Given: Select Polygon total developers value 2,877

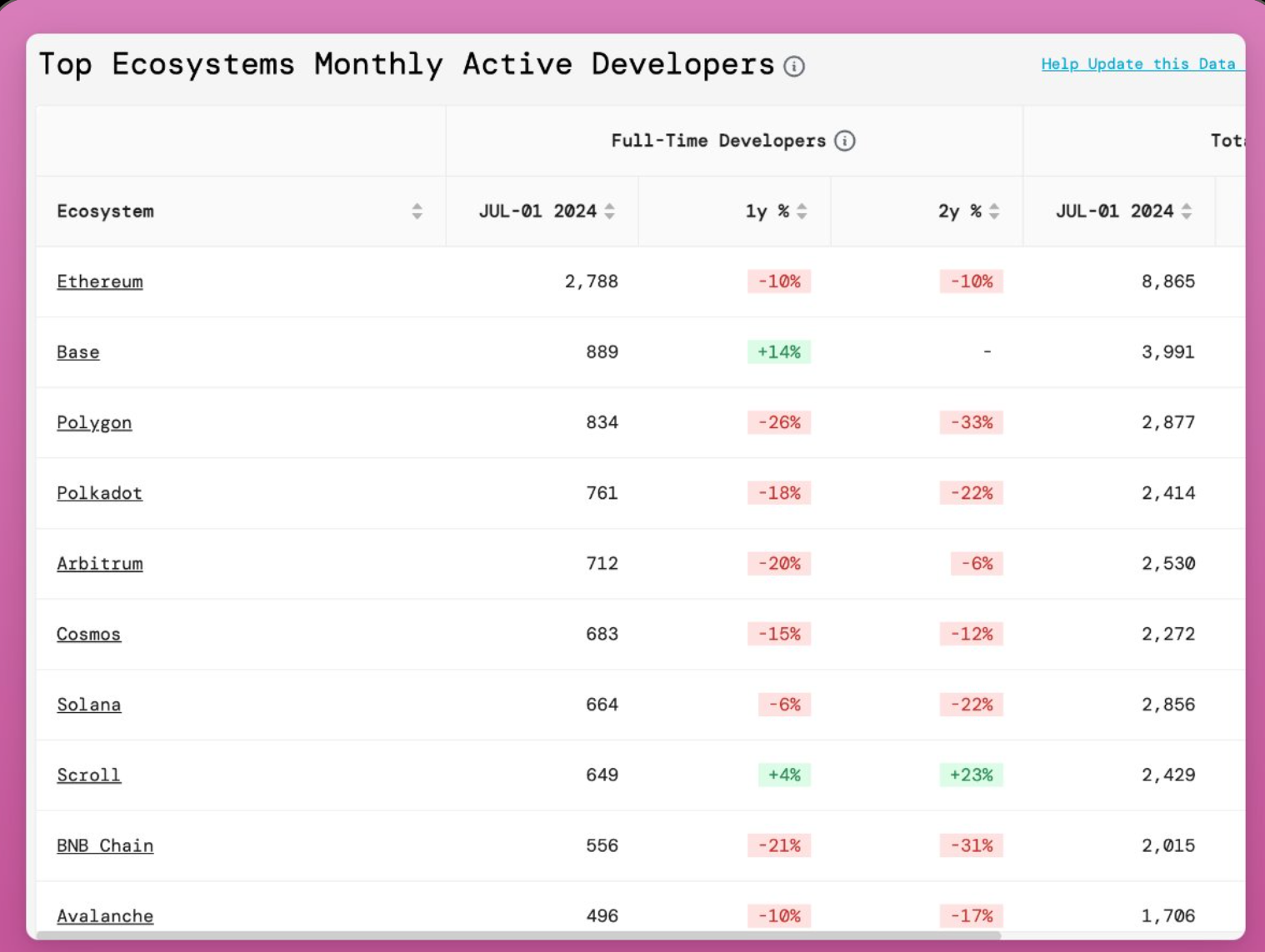Looking at the screenshot, I should point(1168,423).
